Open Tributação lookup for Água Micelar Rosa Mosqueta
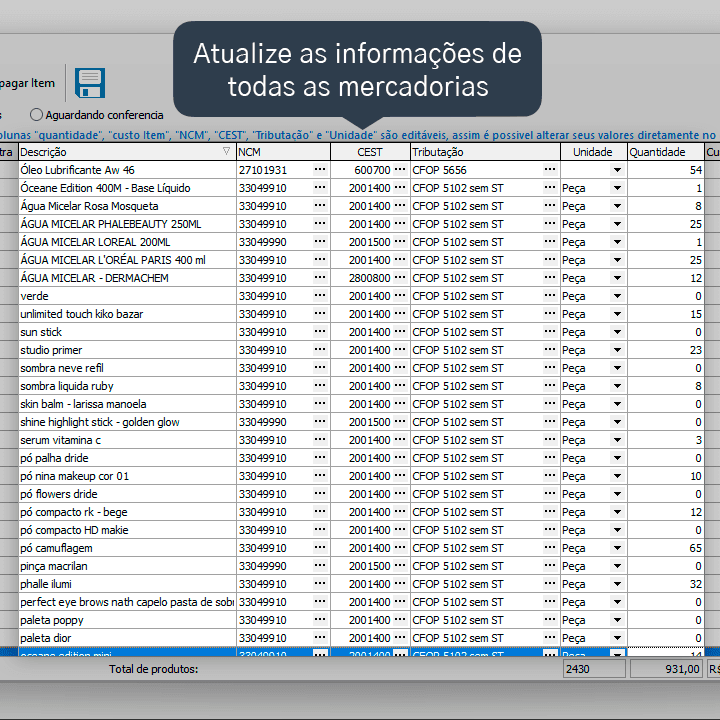The height and width of the screenshot is (720, 720). 550,206
